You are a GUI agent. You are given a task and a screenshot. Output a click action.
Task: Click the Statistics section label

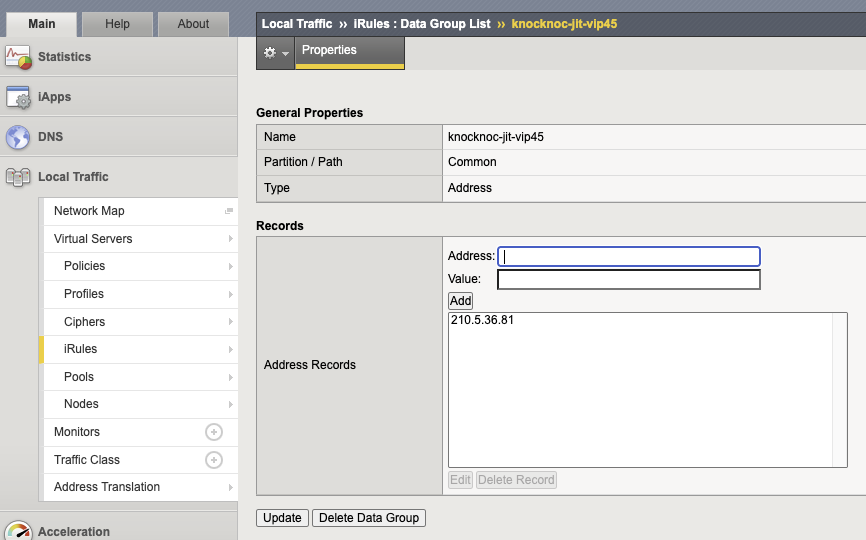64,57
